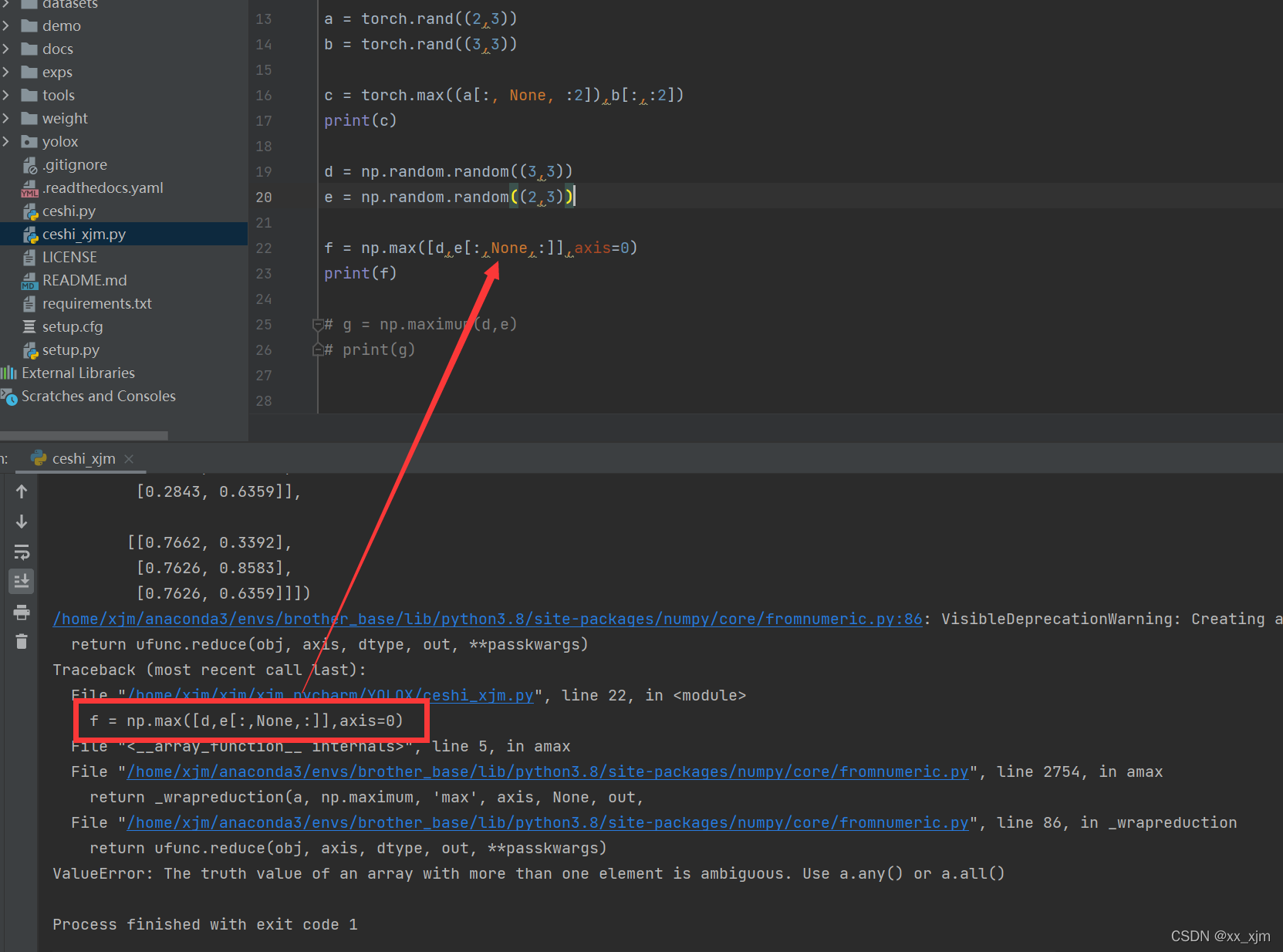Image resolution: width=1283 pixels, height=952 pixels.
Task: Expand the tools folder chevron
Action: coord(6,96)
